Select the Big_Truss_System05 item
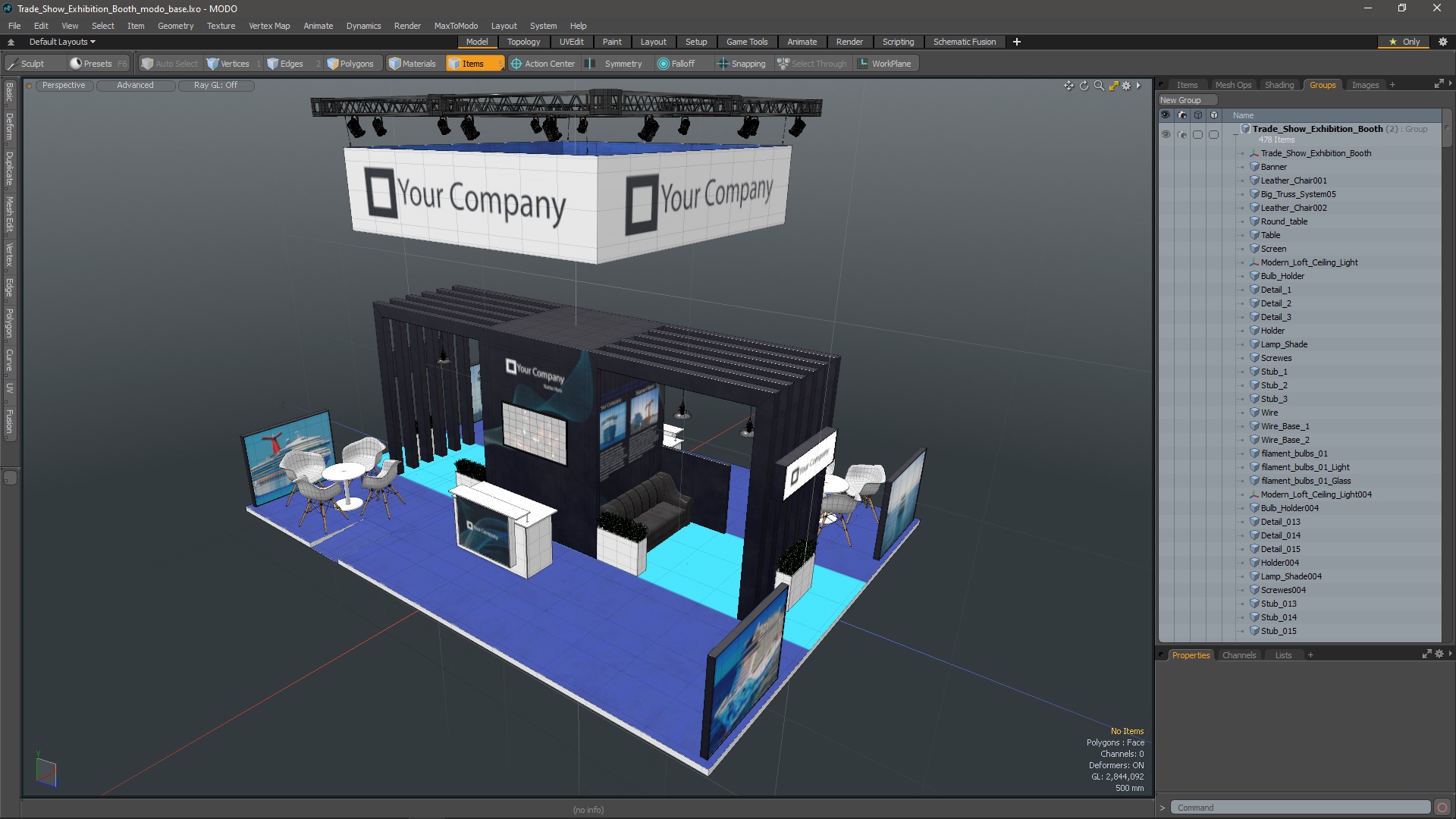 pyautogui.click(x=1298, y=194)
